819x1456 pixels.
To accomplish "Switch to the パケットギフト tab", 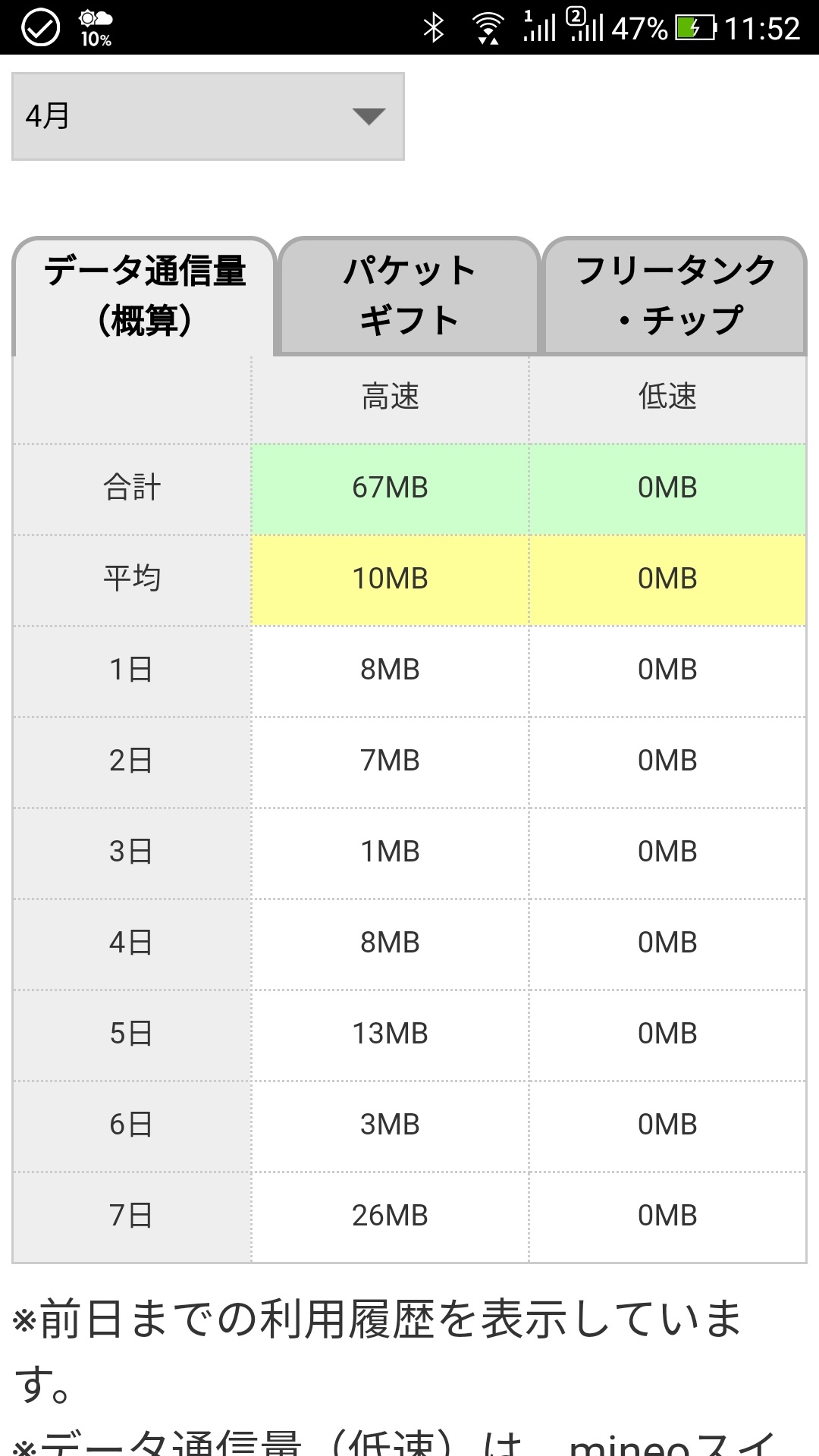I will coord(409,296).
